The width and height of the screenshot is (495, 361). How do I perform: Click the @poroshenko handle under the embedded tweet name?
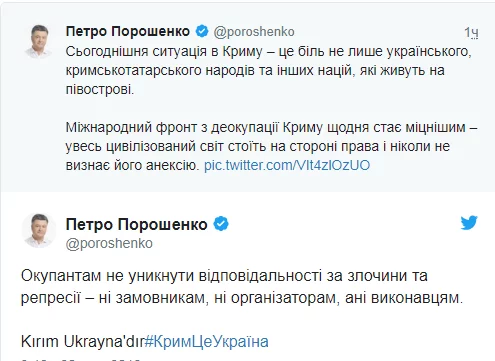click(x=109, y=243)
